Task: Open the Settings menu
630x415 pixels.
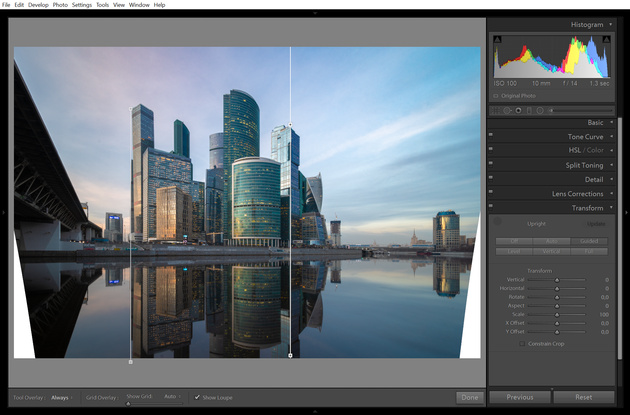Action: (82, 5)
